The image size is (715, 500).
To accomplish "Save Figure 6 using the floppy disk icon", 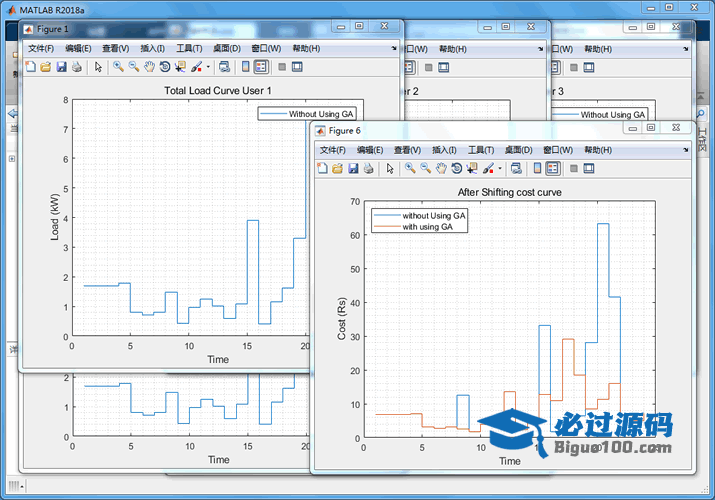I will point(353,168).
